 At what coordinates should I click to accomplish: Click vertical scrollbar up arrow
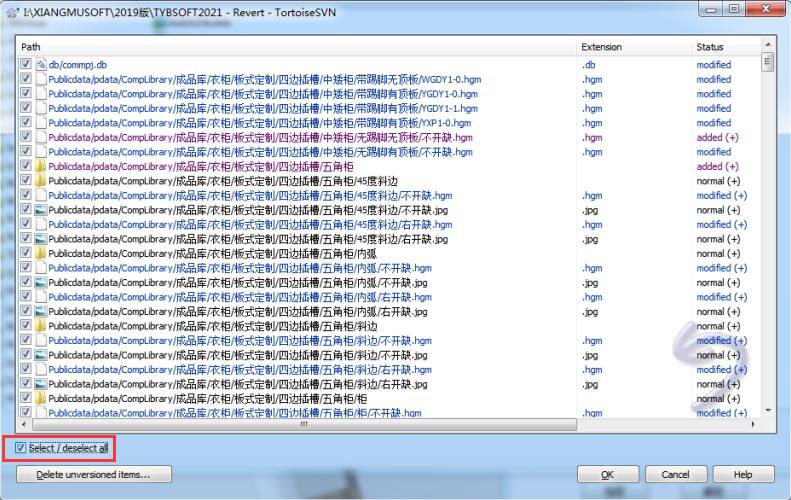768,44
